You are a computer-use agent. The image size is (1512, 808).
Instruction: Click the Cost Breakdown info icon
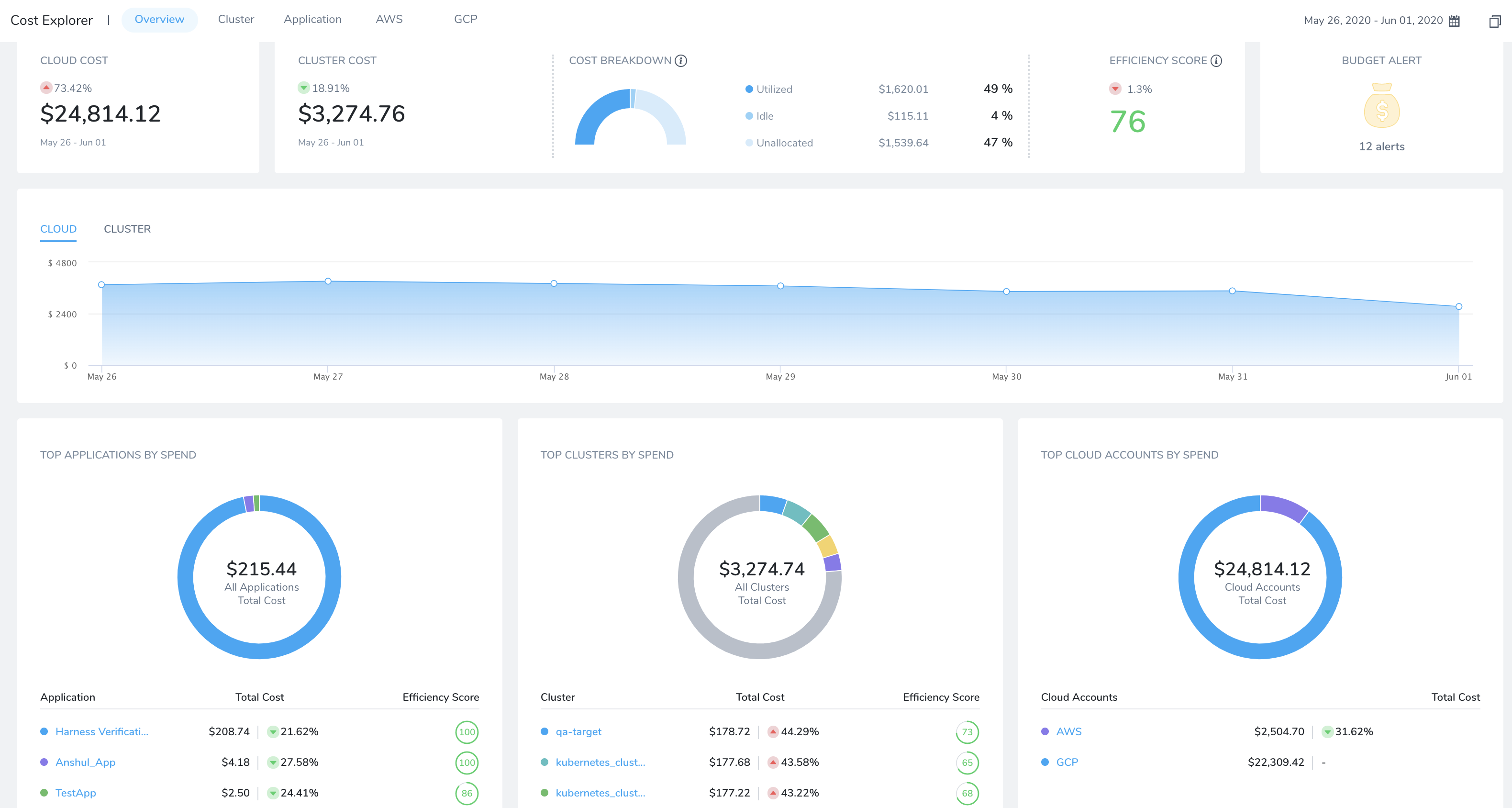tap(681, 60)
